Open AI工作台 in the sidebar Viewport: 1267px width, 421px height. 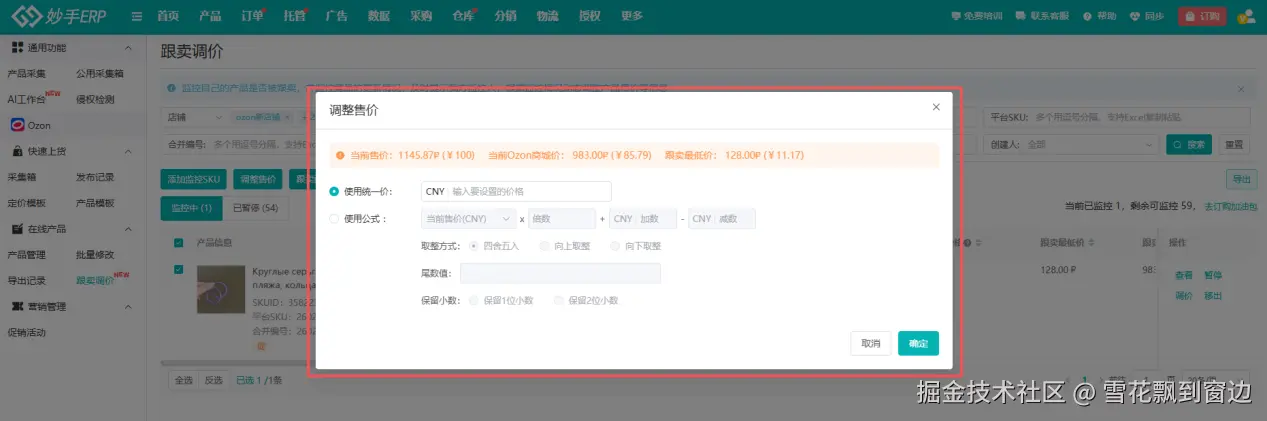click(27, 99)
